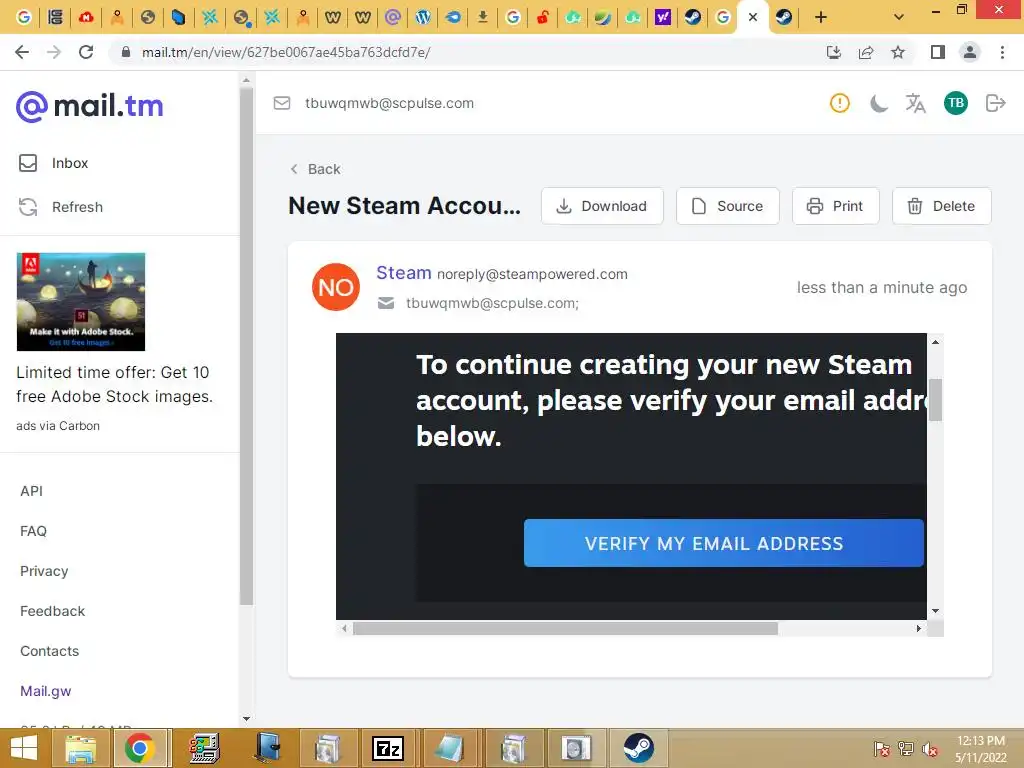Open the FAQ page
The height and width of the screenshot is (768, 1024).
33,531
